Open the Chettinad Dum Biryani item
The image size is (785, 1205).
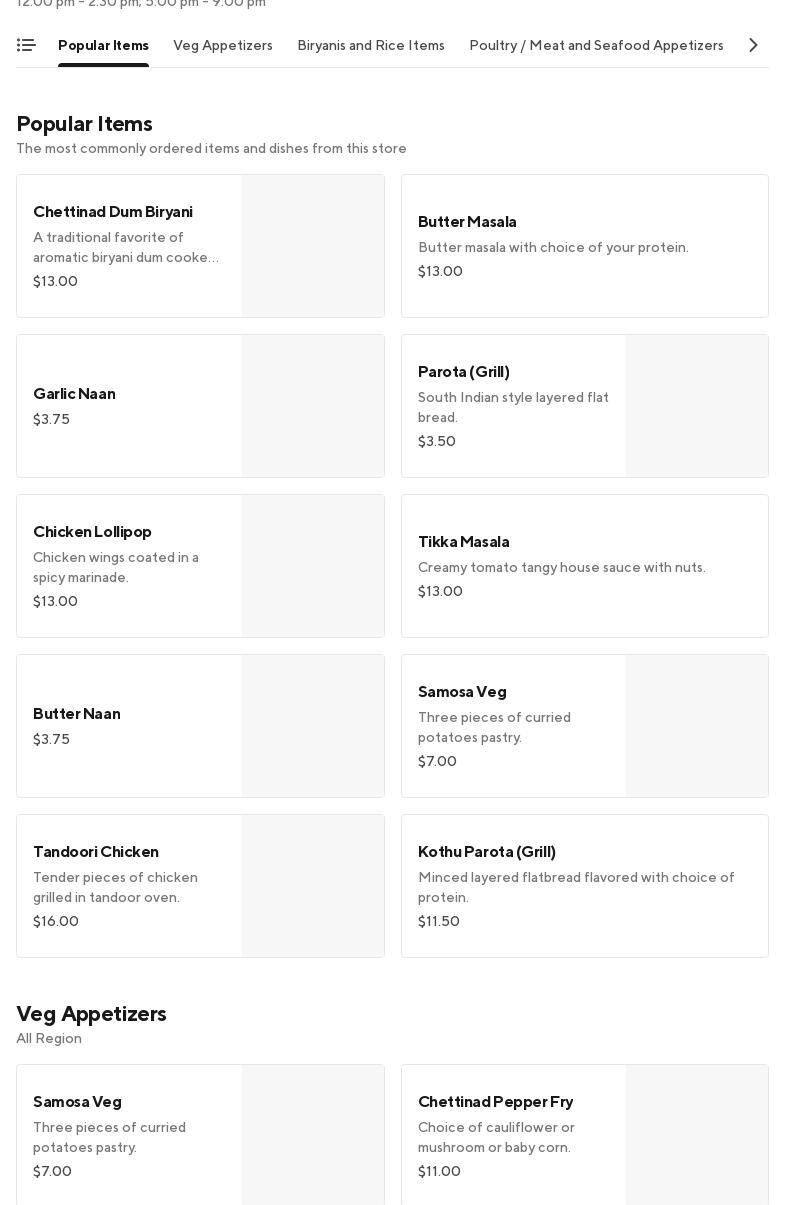click(128, 246)
